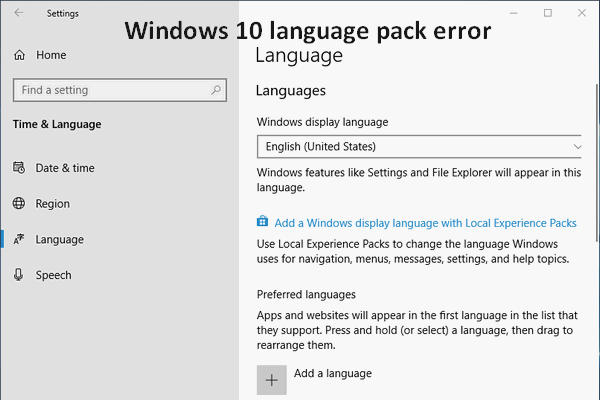This screenshot has width=600, height=400.
Task: Close the Settings window
Action: [x=582, y=13]
